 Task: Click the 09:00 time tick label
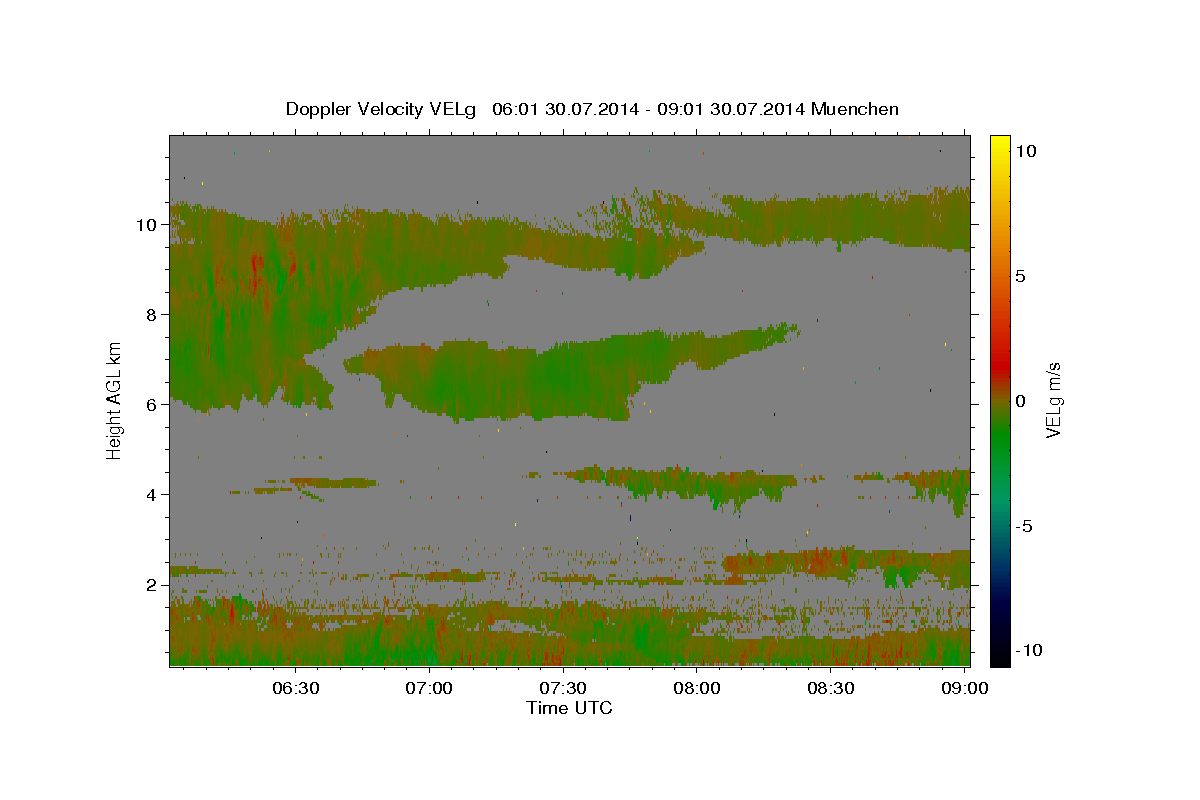963,688
